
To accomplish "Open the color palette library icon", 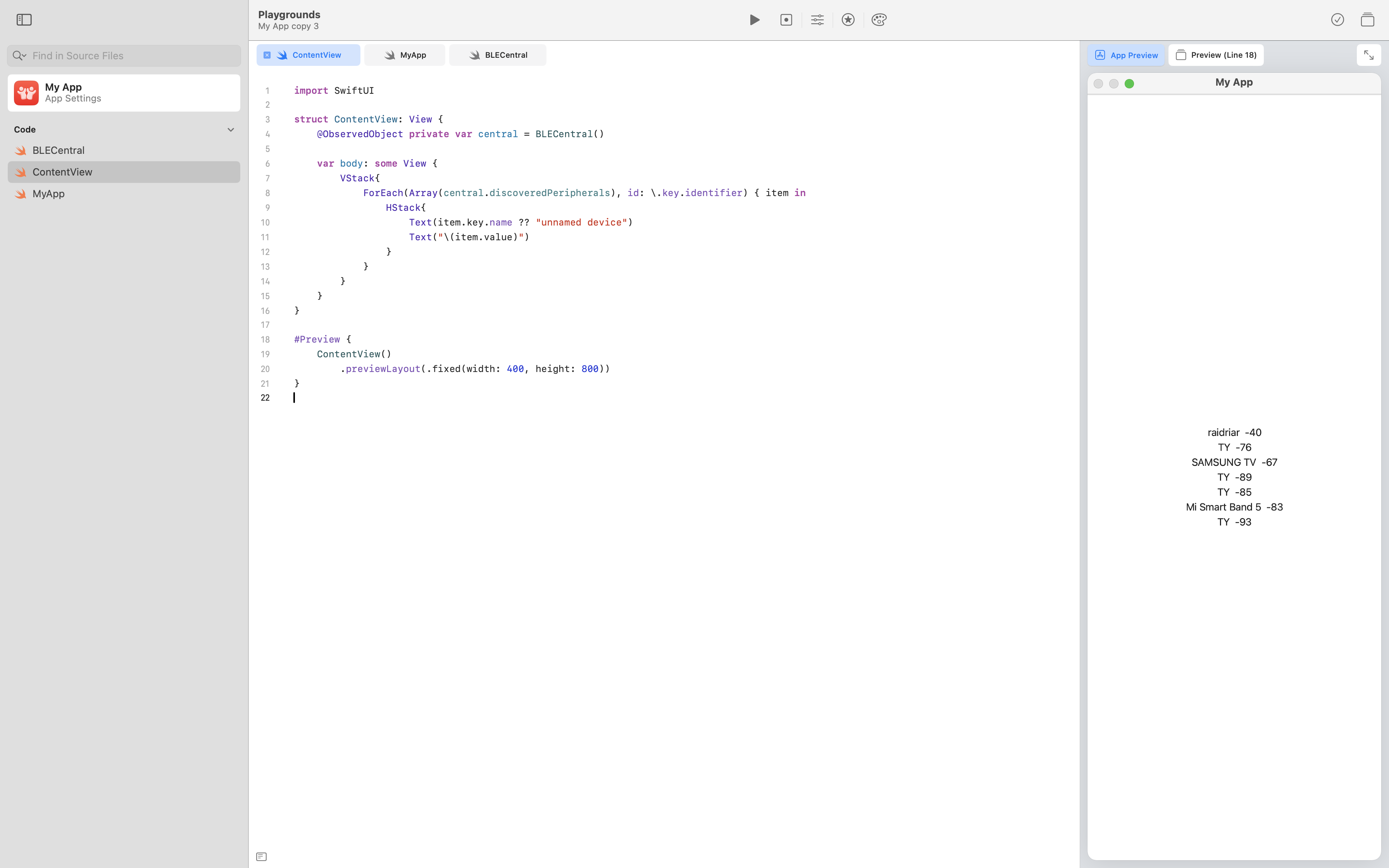I will tap(879, 20).
